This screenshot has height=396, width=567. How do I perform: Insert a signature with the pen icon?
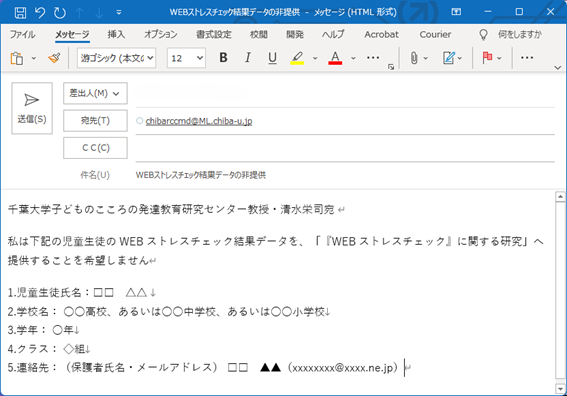click(x=449, y=58)
